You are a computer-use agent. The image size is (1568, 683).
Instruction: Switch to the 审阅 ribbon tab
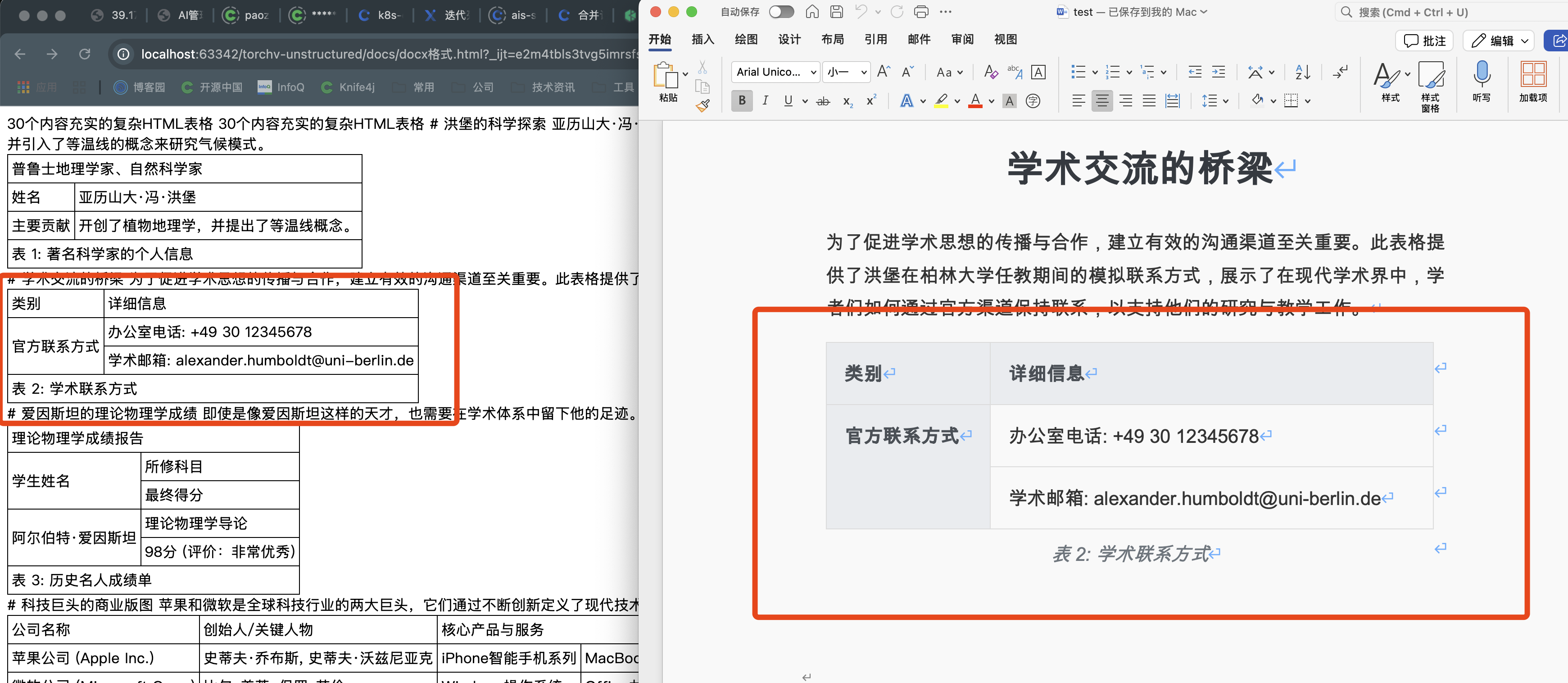[962, 39]
